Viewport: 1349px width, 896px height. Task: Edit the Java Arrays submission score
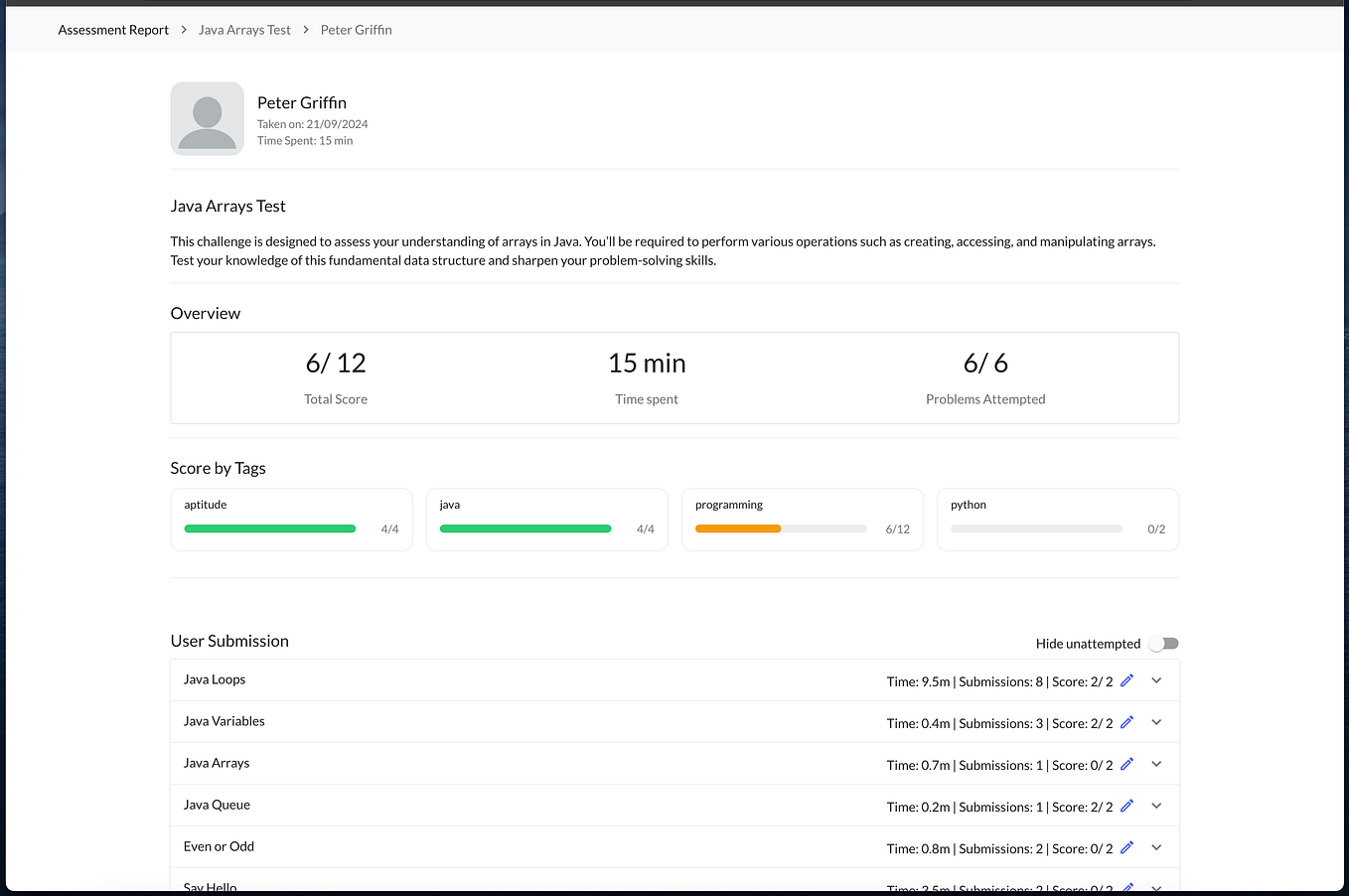(x=1126, y=764)
